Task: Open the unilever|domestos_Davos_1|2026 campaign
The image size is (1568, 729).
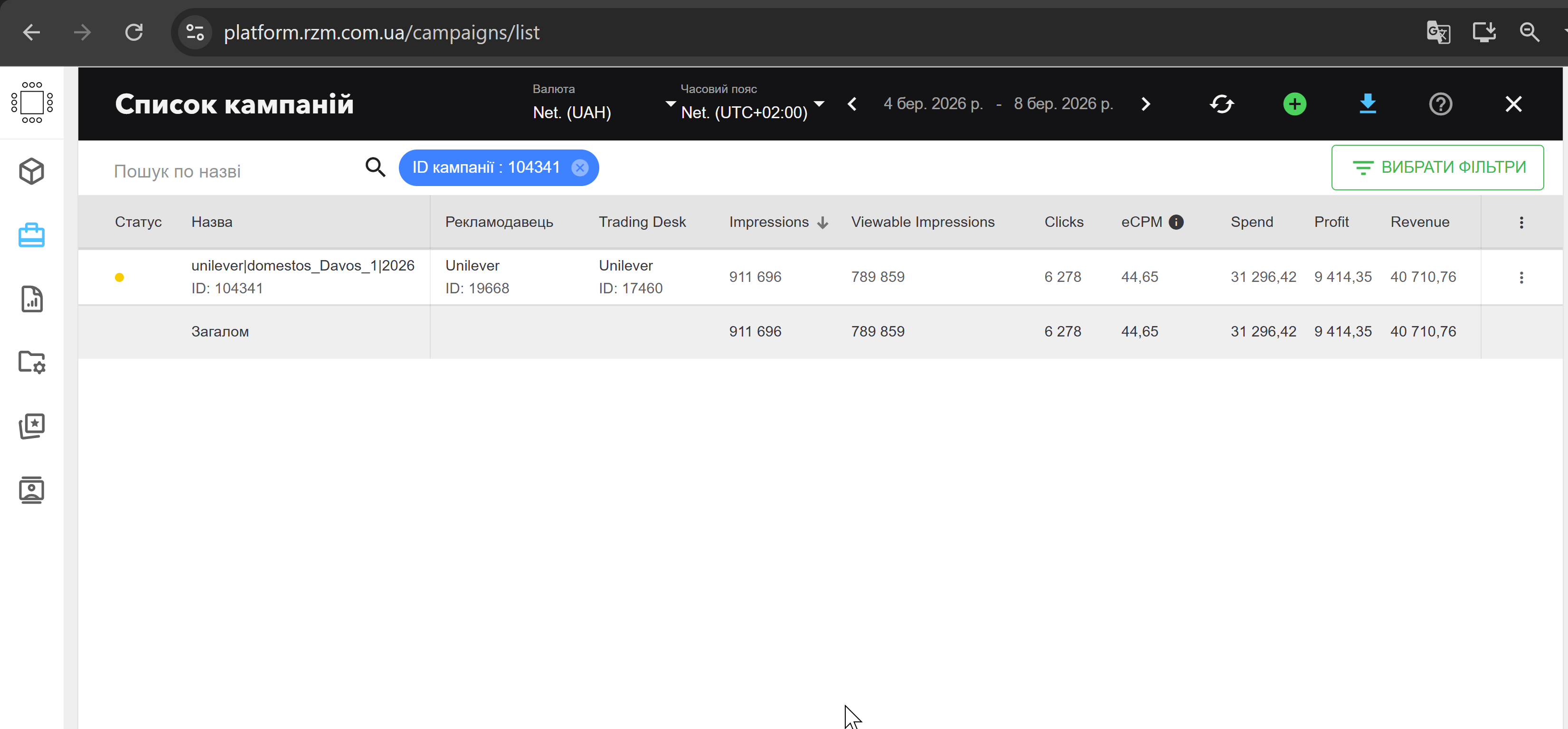Action: click(302, 265)
